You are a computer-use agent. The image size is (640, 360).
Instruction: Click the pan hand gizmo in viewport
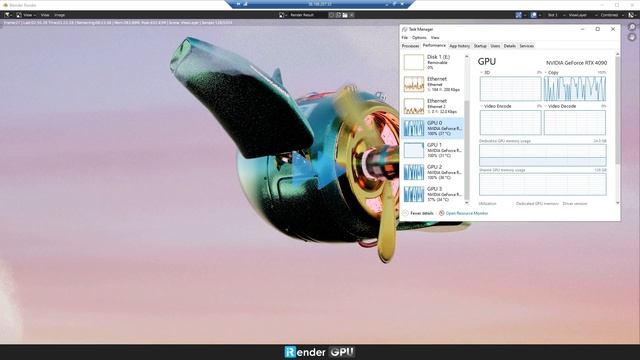point(632,38)
